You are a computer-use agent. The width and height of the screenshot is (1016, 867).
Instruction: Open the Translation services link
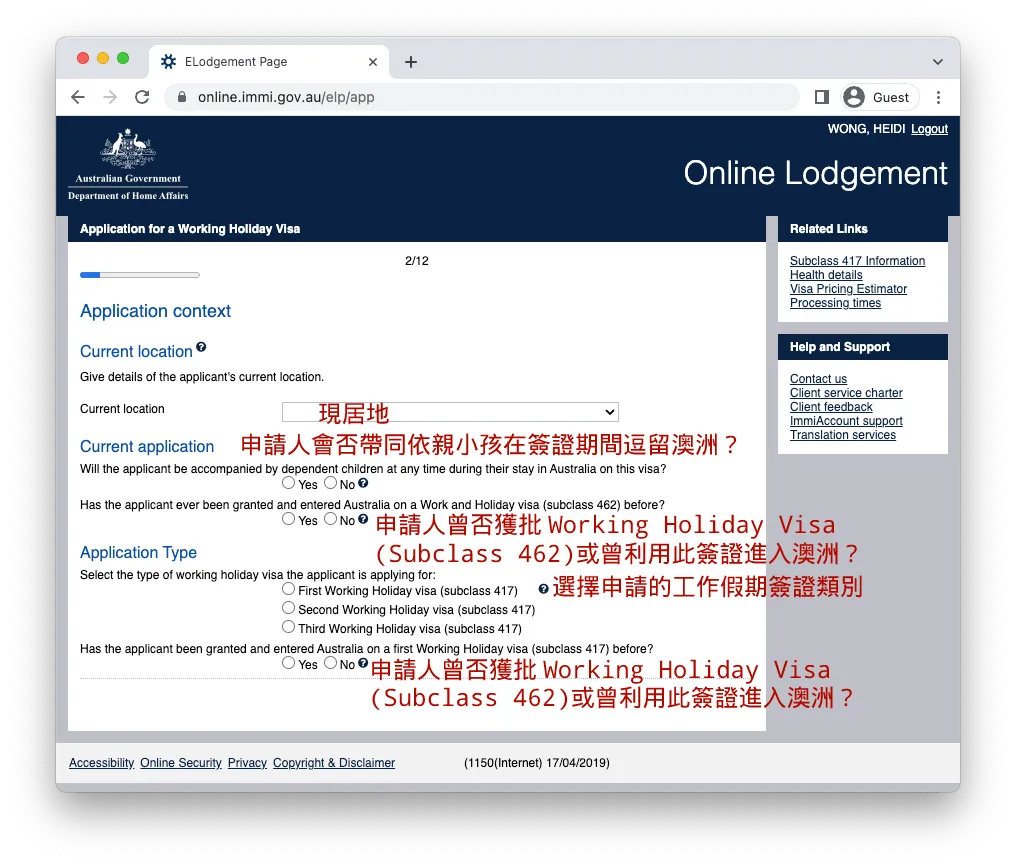(x=843, y=435)
